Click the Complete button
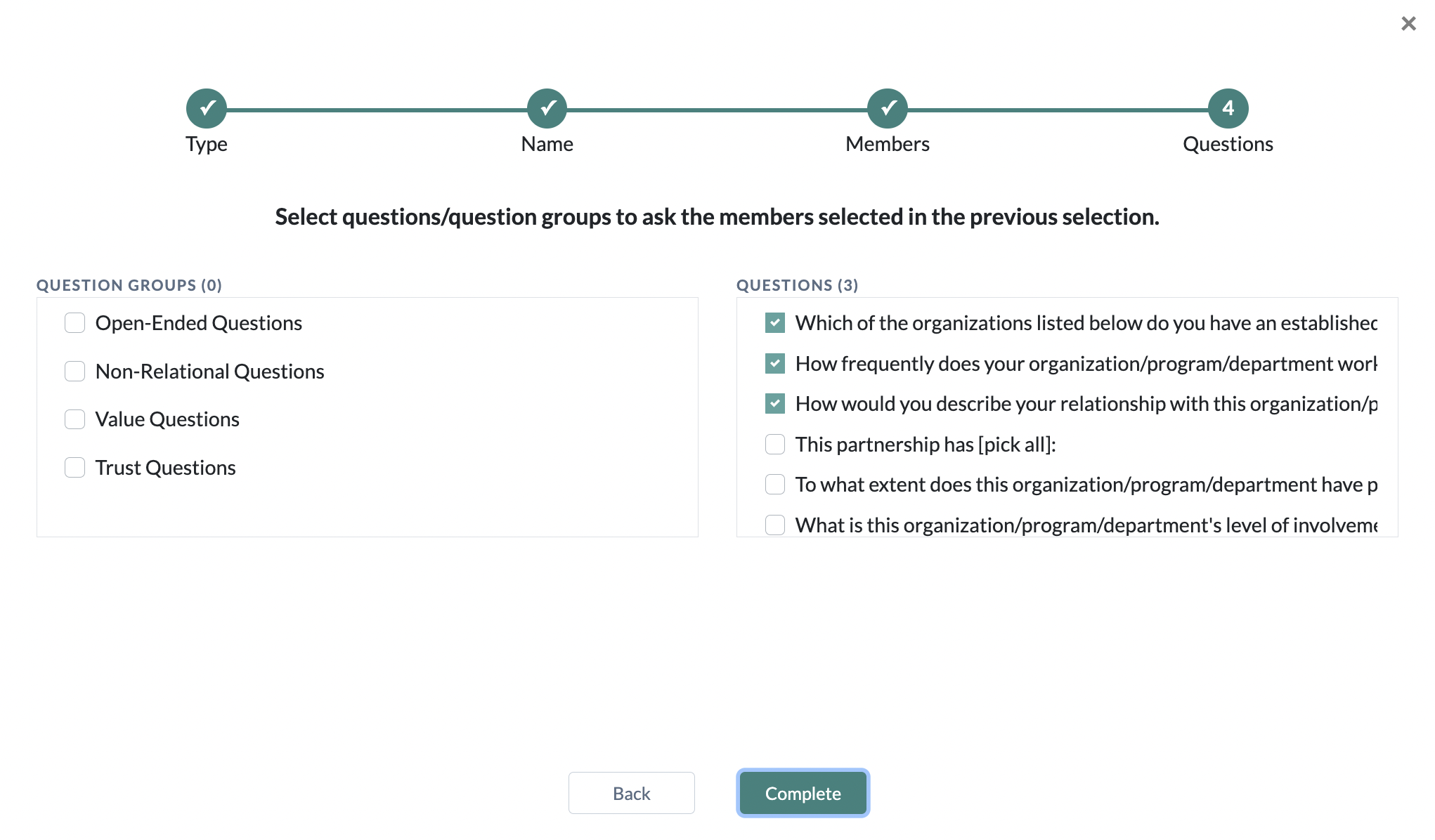The height and width of the screenshot is (840, 1435). (803, 793)
